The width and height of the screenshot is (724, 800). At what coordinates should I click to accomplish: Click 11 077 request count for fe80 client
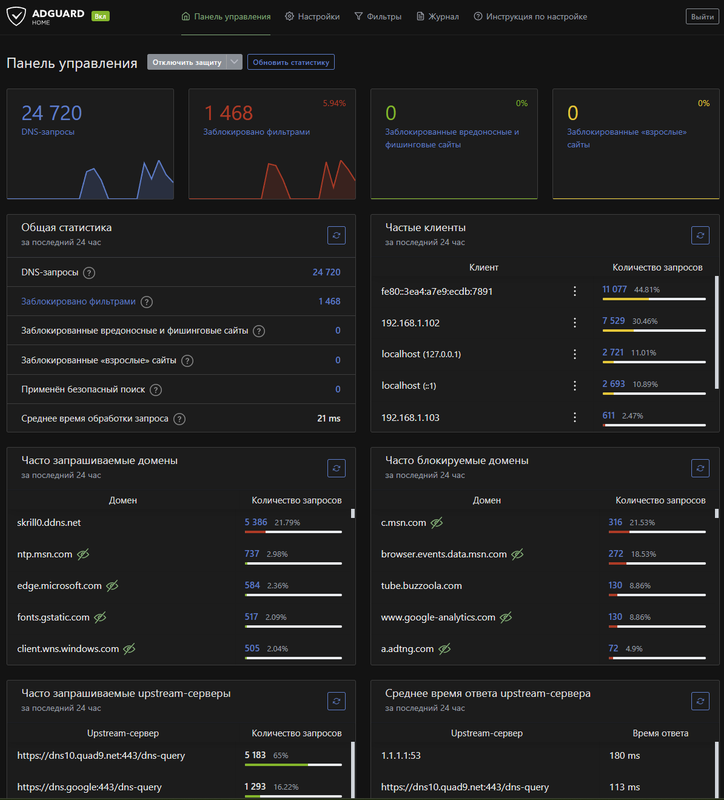(614, 289)
